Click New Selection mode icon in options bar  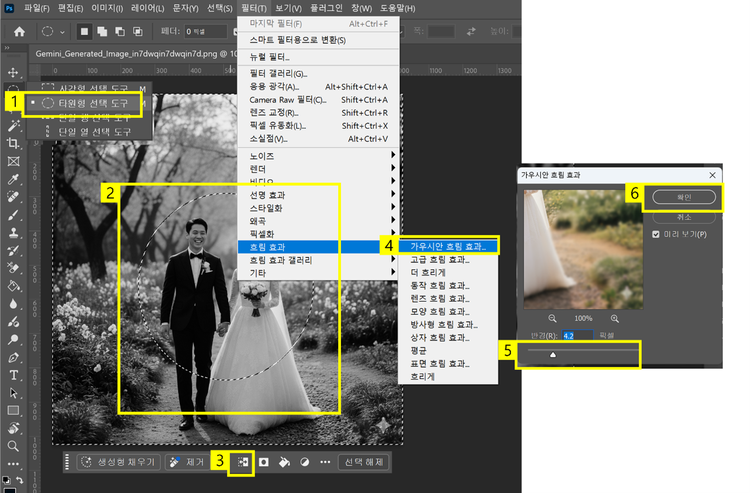[x=84, y=32]
